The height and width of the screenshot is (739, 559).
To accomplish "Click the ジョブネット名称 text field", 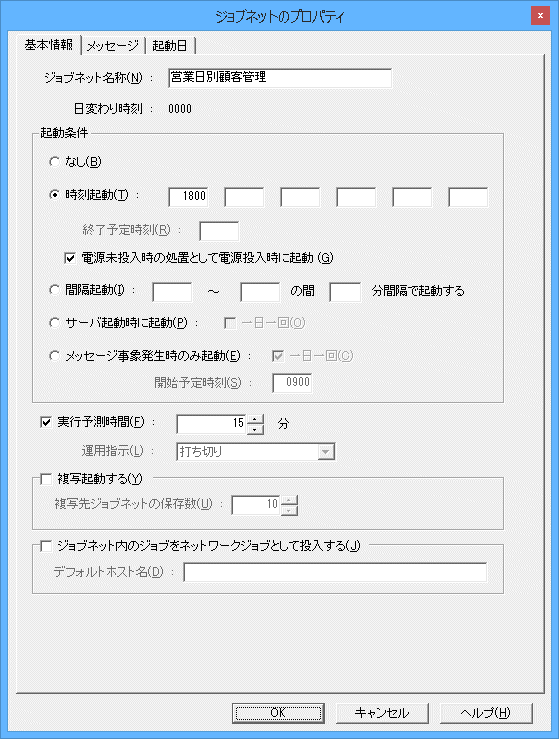I will pos(280,78).
